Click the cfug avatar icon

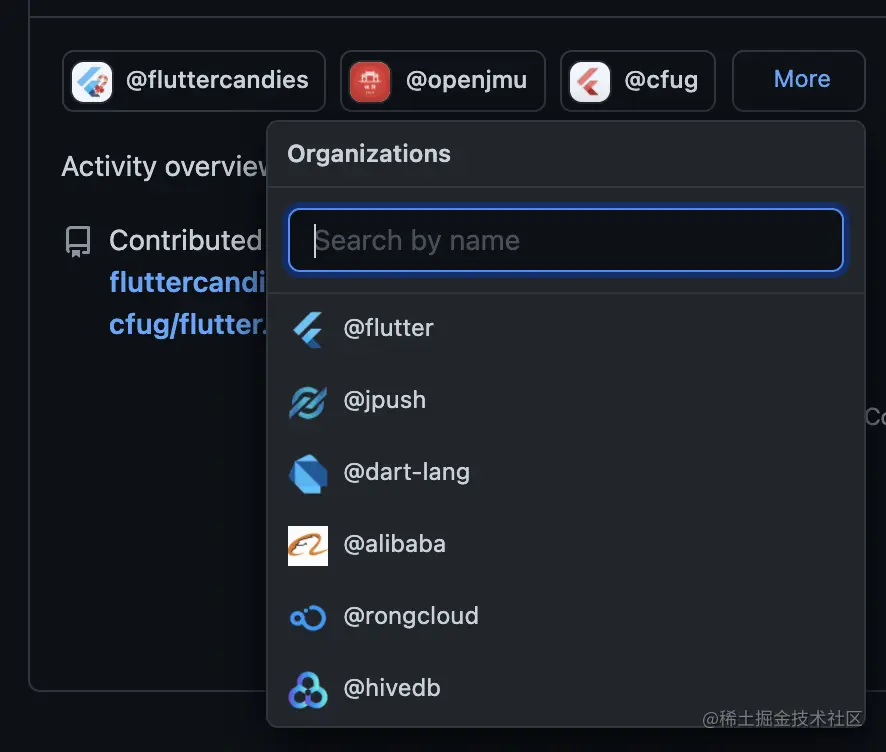(590, 81)
